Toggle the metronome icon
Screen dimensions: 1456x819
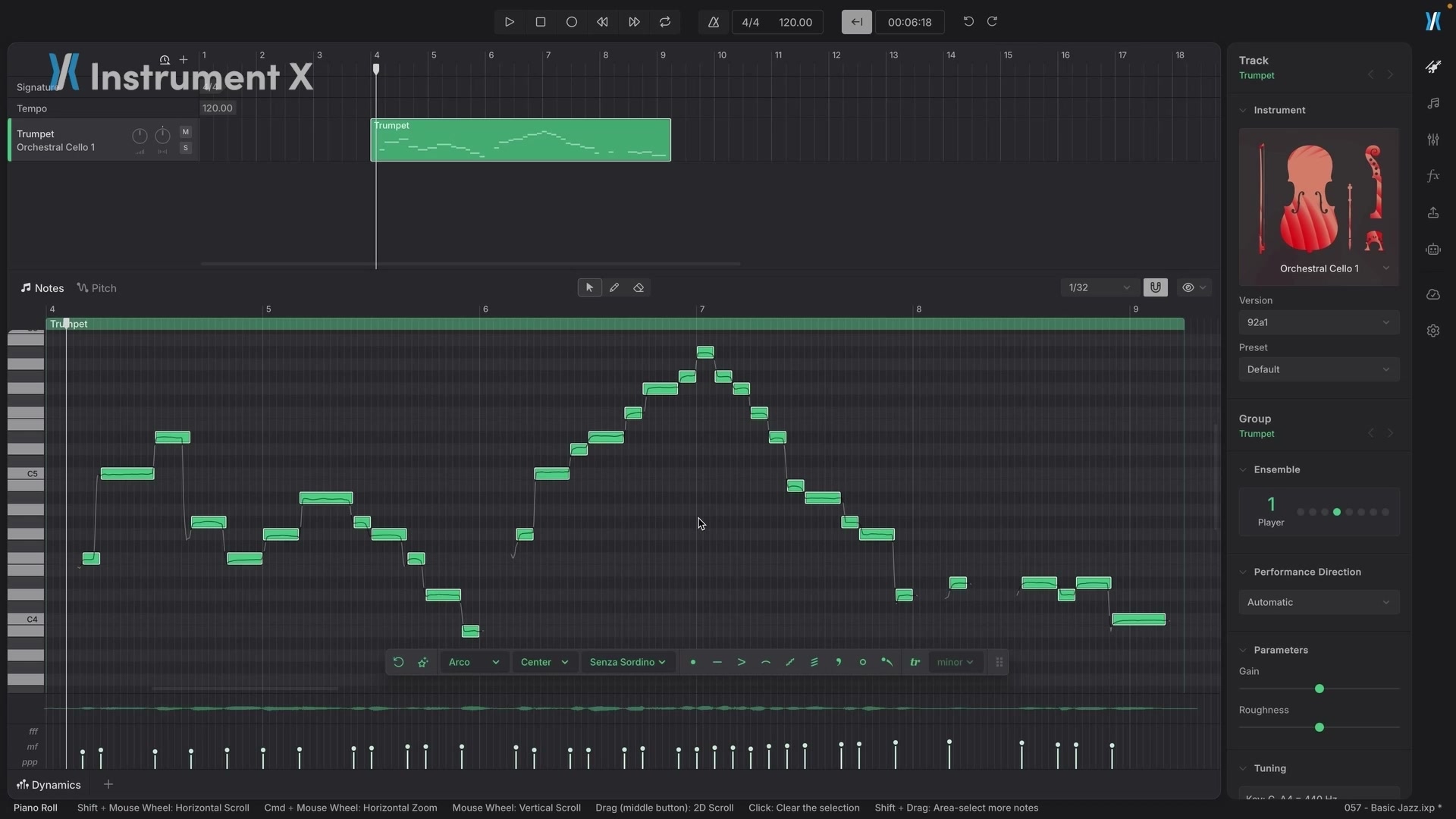tap(714, 22)
